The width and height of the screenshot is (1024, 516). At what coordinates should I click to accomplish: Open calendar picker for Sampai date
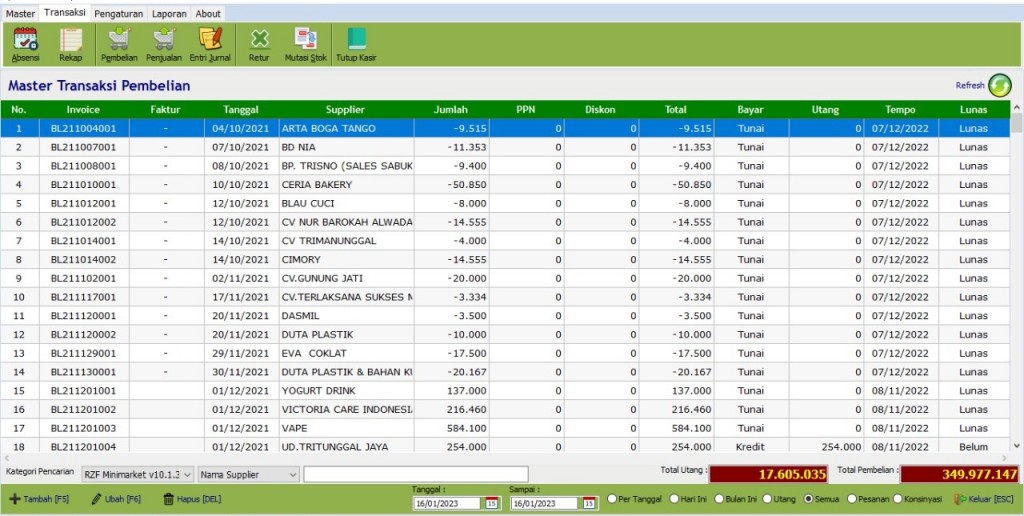coord(588,504)
